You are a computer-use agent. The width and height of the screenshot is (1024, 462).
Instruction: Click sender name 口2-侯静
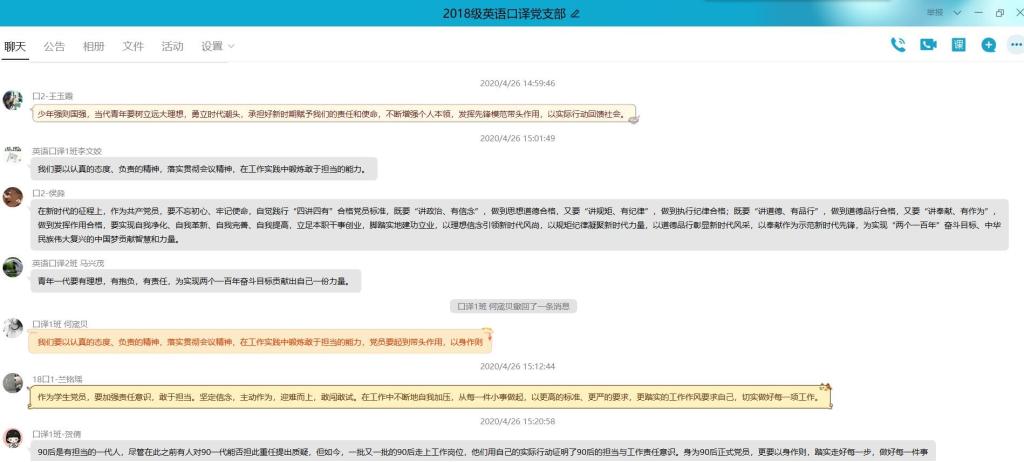click(49, 192)
